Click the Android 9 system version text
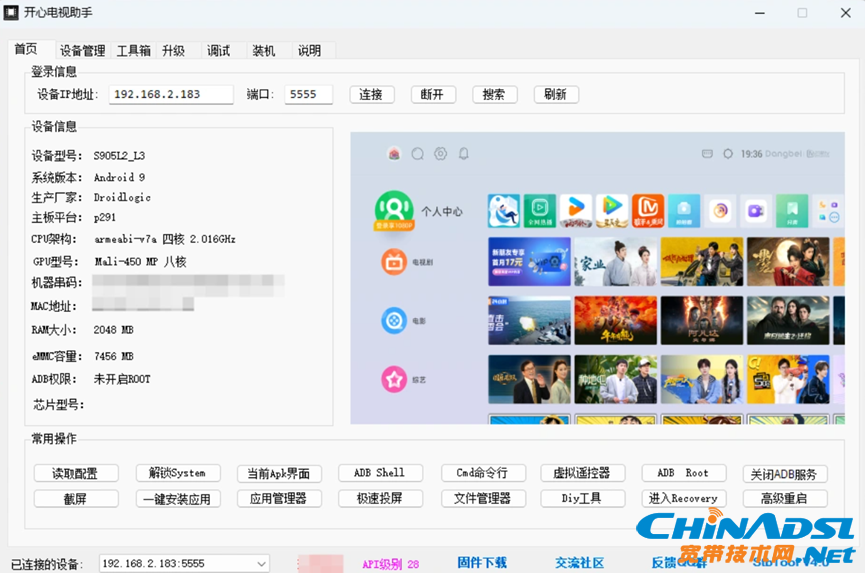The width and height of the screenshot is (865, 573). pyautogui.click(x=119, y=178)
